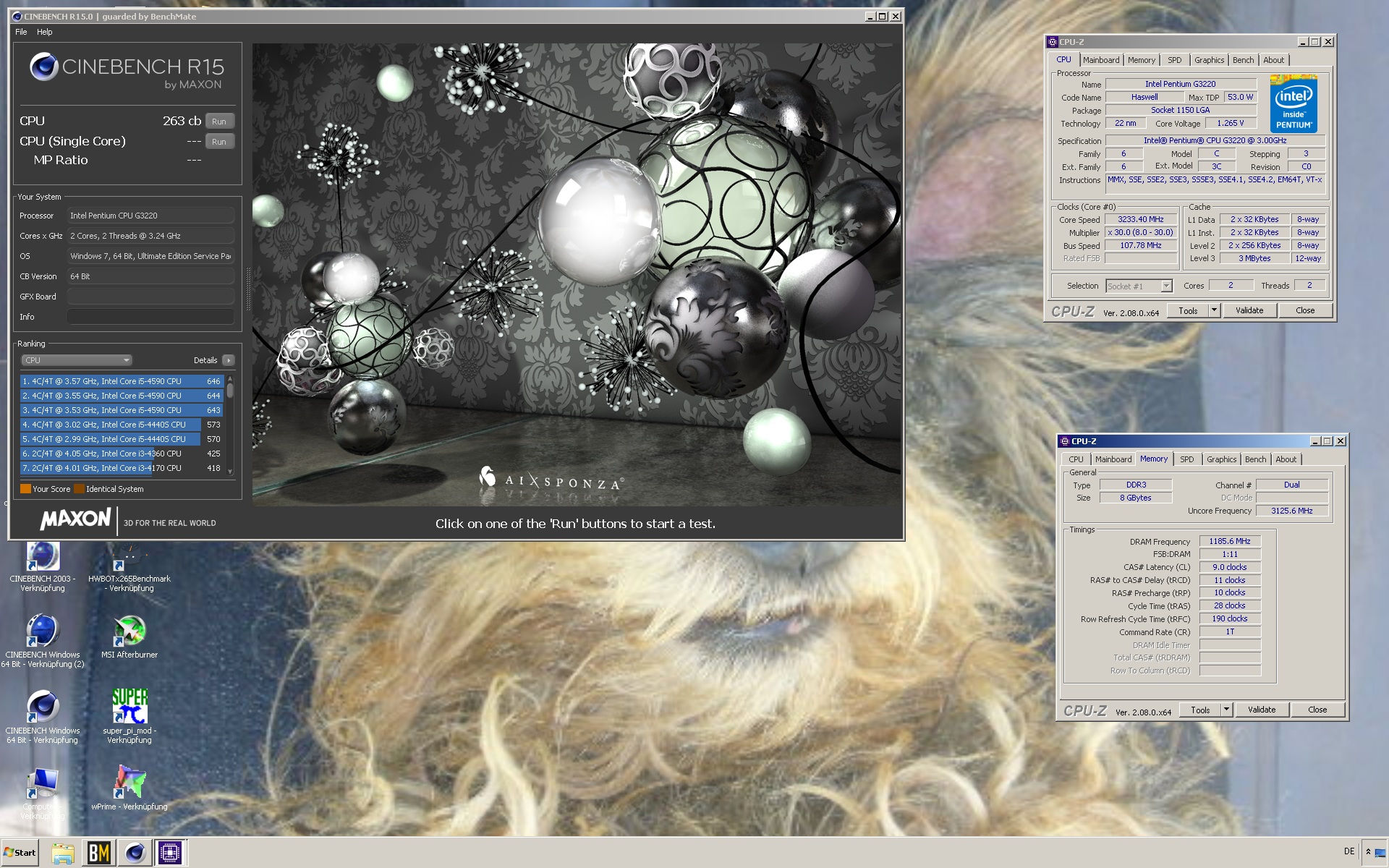Open Ranking Details arrow button

coord(229,360)
